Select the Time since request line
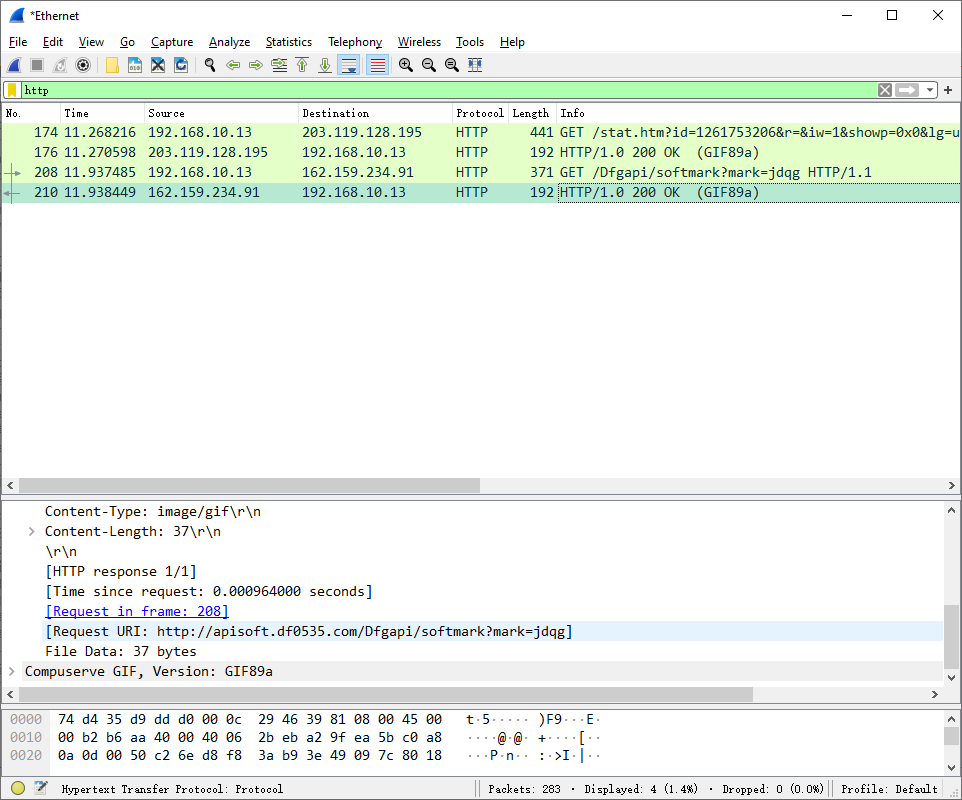 (209, 591)
